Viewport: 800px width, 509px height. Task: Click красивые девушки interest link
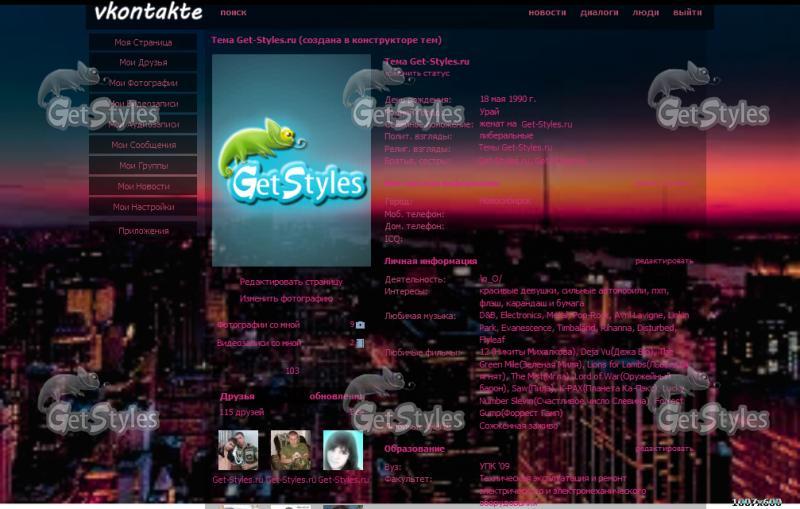tap(518, 291)
